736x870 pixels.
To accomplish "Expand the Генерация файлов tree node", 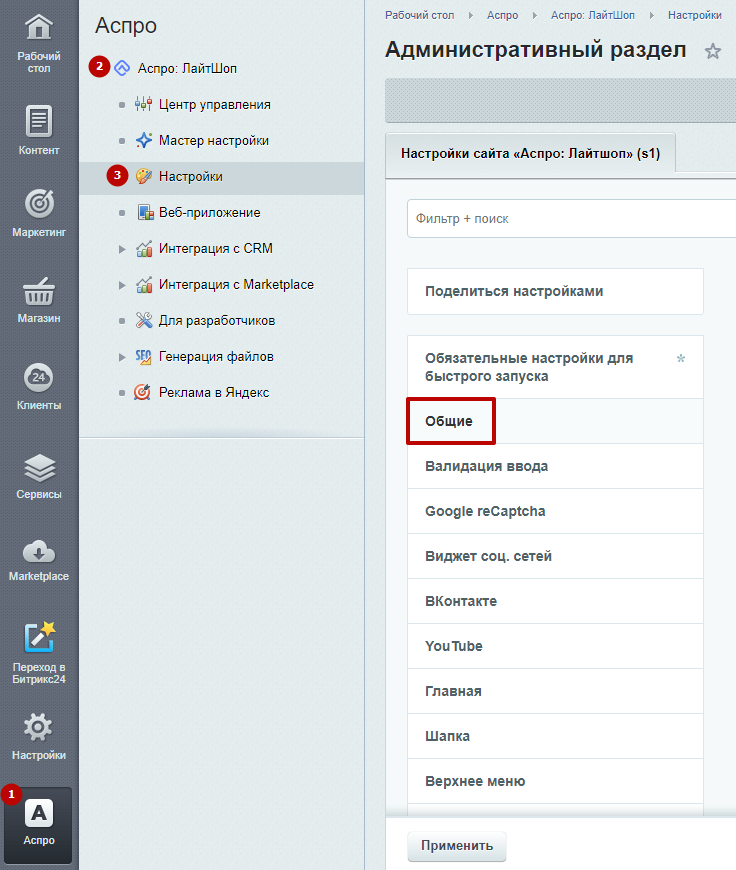I will tap(122, 357).
